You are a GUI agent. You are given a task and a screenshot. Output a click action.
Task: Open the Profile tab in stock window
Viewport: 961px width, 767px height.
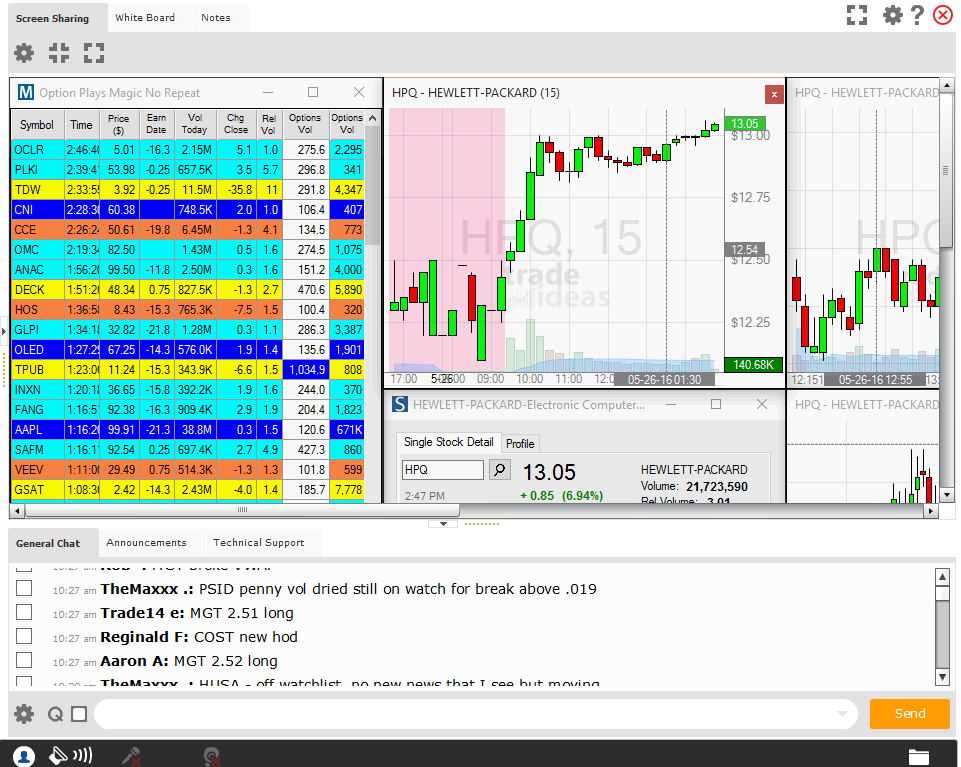[520, 444]
